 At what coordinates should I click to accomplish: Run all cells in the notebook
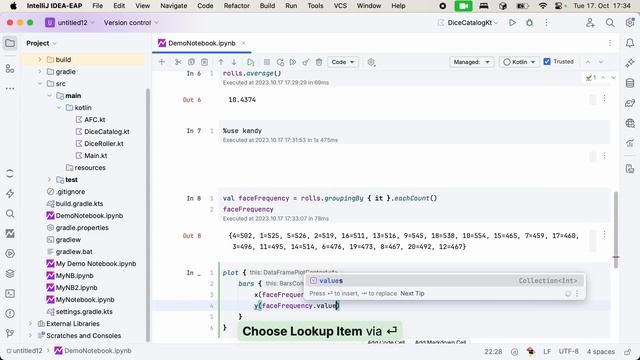293,62
